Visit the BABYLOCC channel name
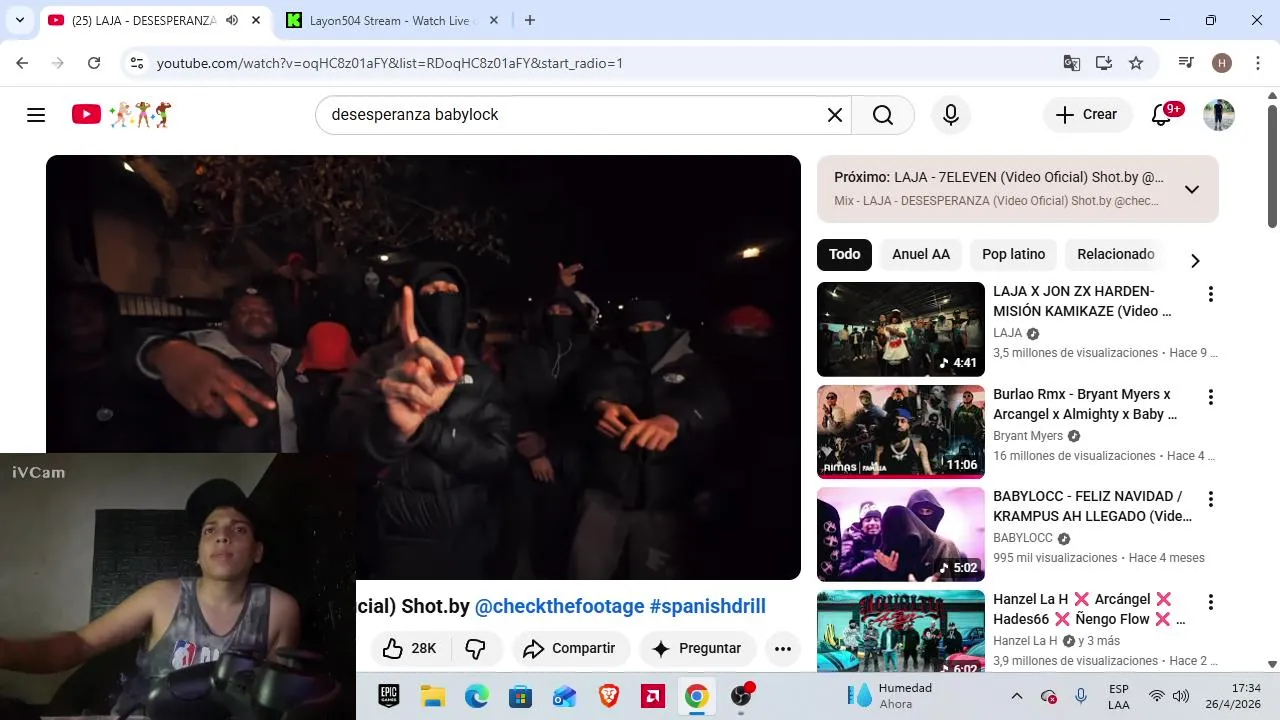 click(x=1023, y=538)
